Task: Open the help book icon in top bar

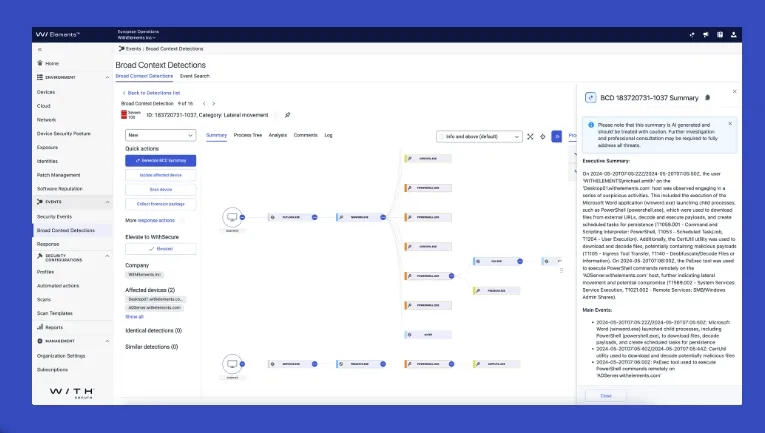Action: [720, 35]
